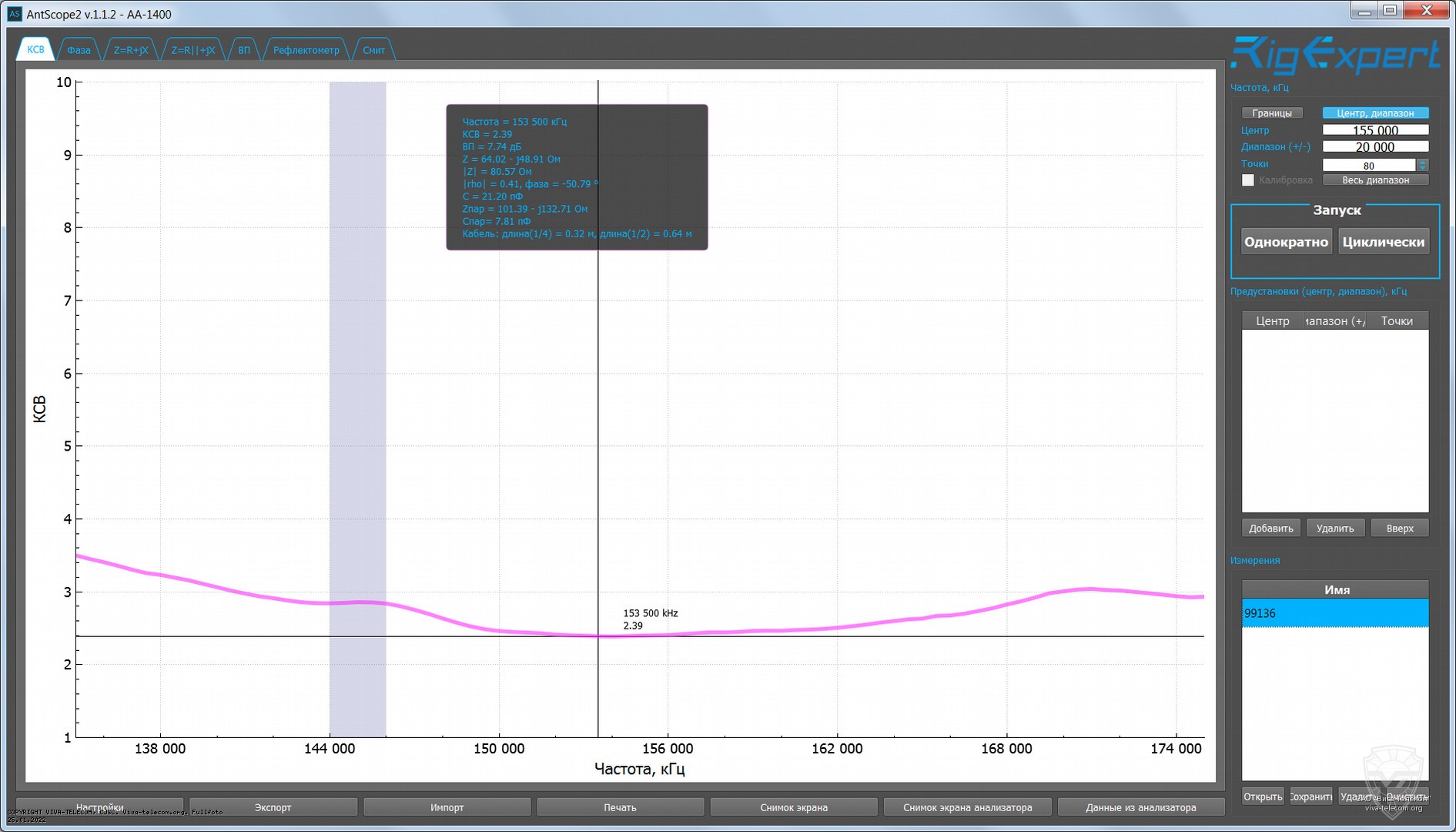
Task: Increase the Точки value with up arrow
Action: point(1422,162)
